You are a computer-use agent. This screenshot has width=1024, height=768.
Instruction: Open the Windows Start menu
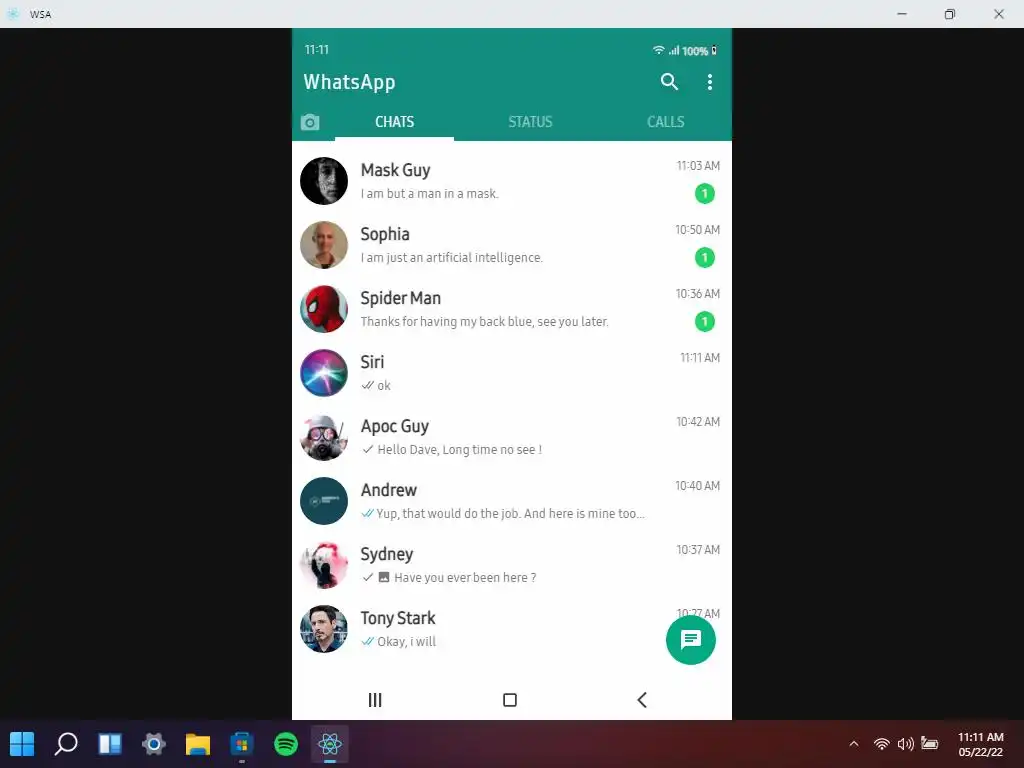22,744
